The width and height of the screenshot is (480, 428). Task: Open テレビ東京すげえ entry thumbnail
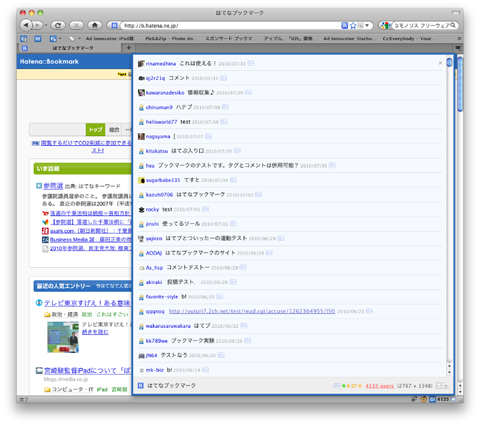63,337
